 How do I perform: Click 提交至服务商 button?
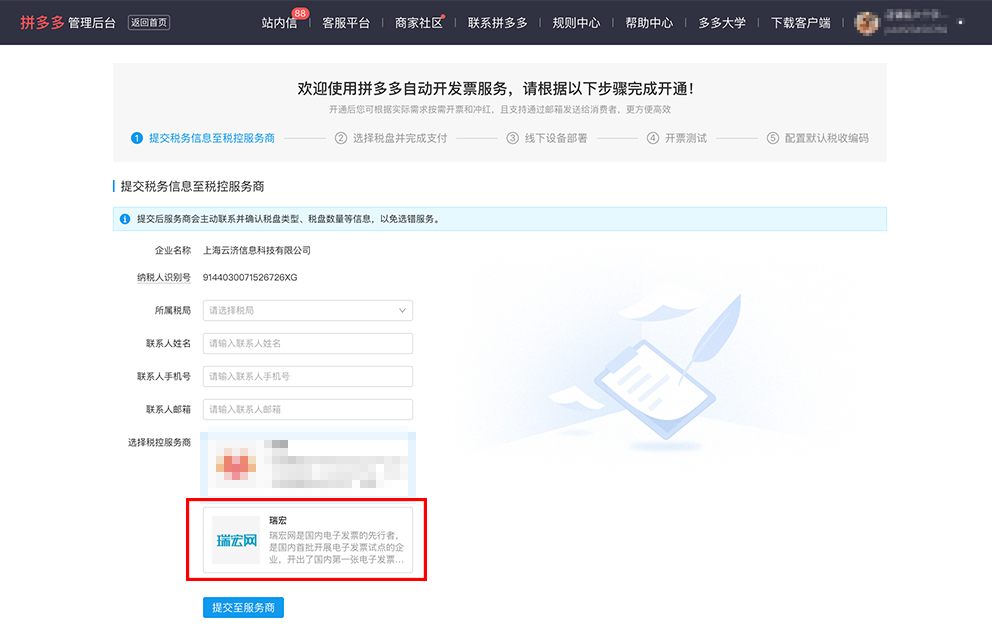(x=243, y=607)
